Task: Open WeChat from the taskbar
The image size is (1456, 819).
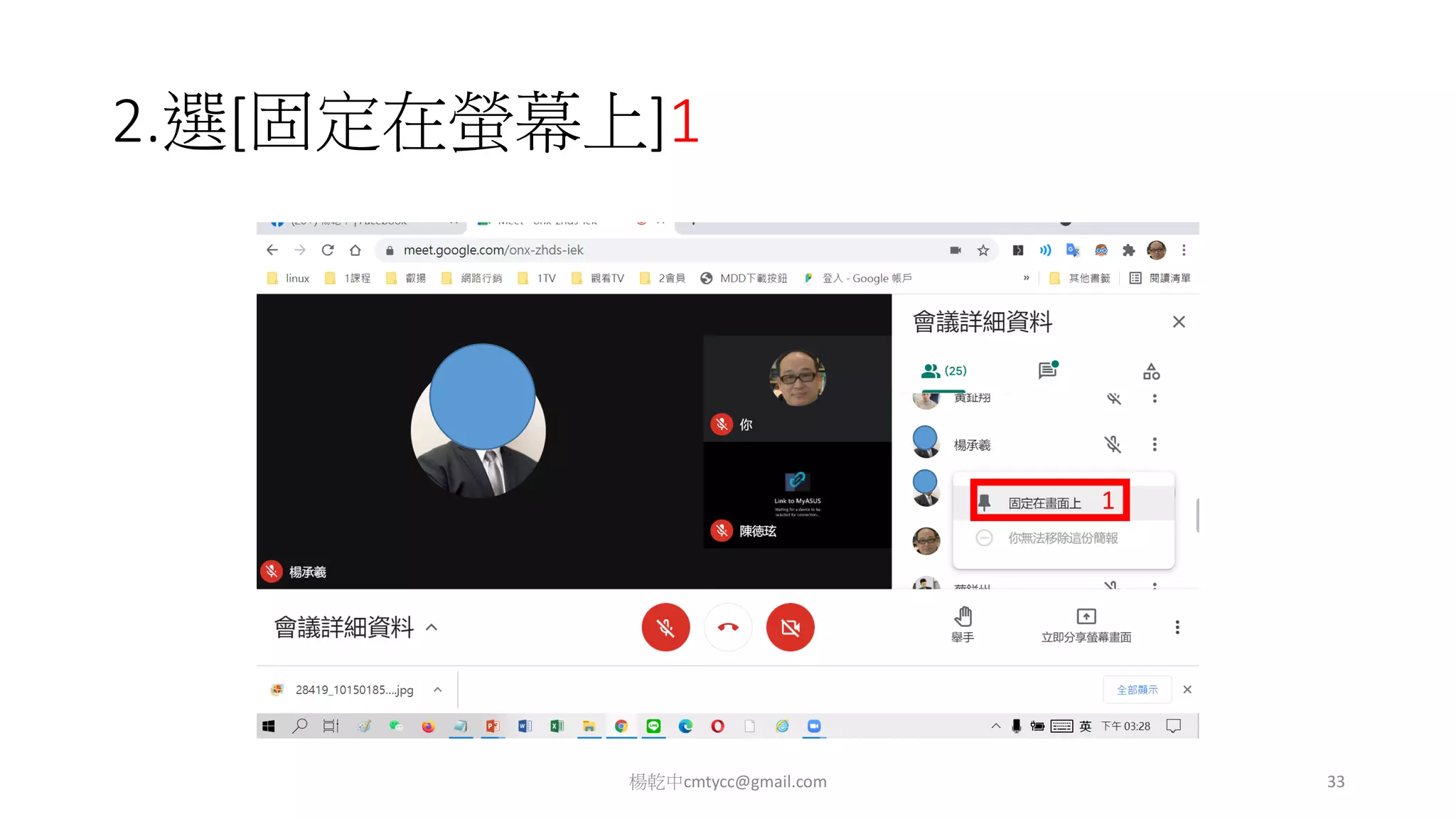Action: 396,726
